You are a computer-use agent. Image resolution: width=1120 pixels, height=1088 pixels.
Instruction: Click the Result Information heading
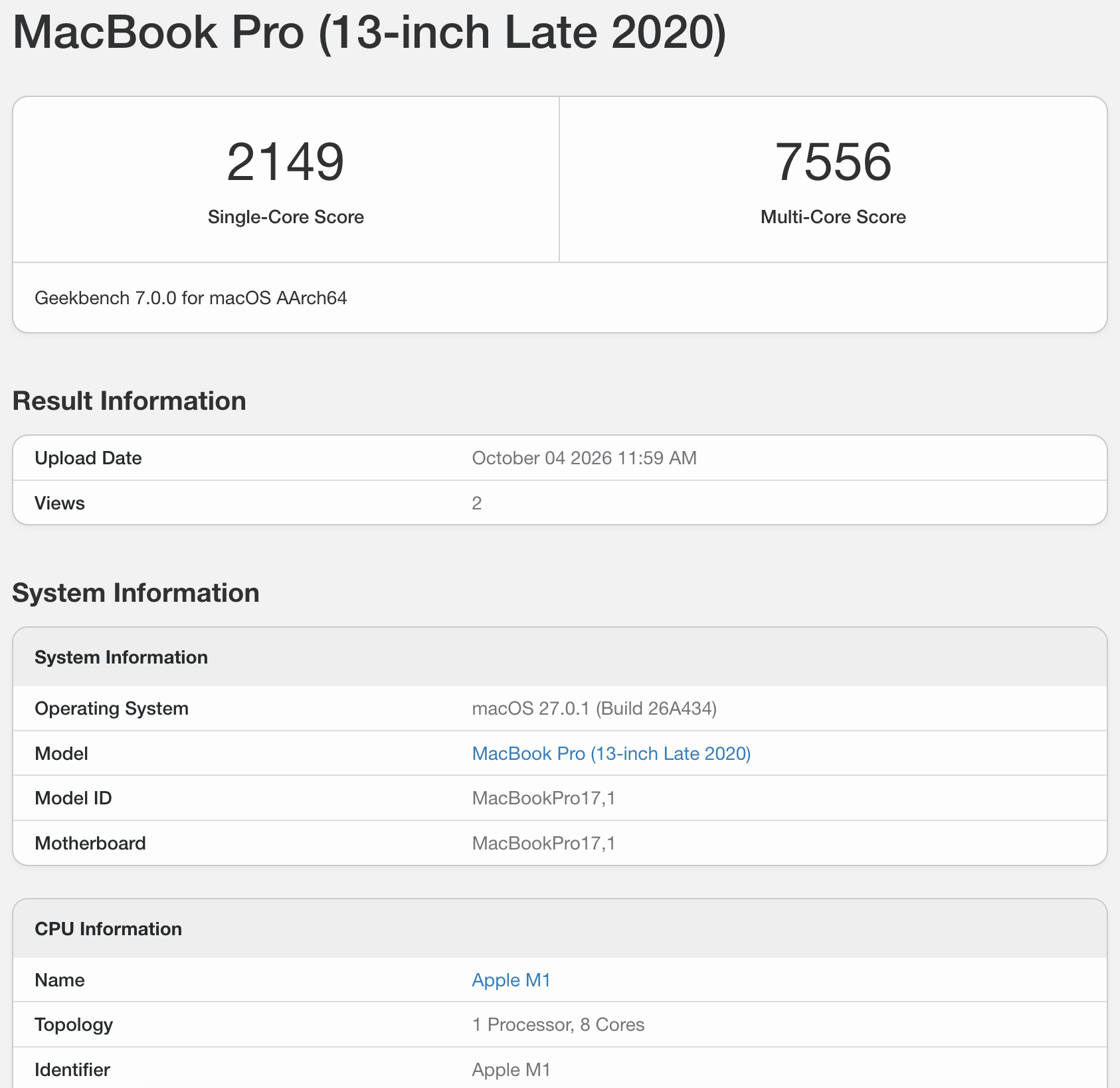click(x=129, y=401)
